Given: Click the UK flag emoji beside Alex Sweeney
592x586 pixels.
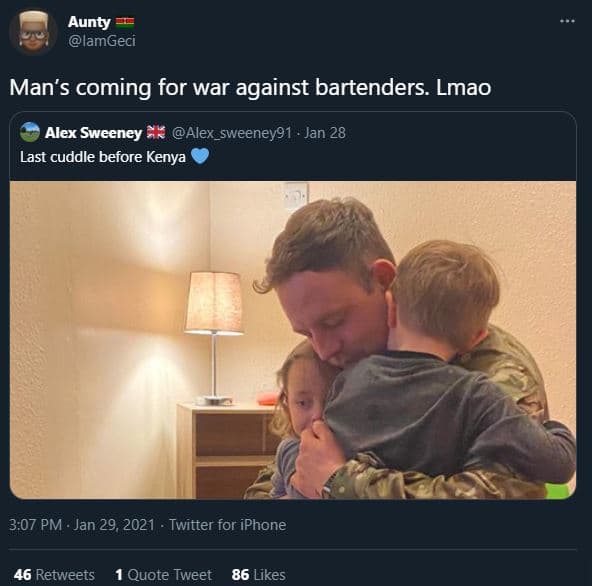Looking at the screenshot, I should (x=156, y=132).
